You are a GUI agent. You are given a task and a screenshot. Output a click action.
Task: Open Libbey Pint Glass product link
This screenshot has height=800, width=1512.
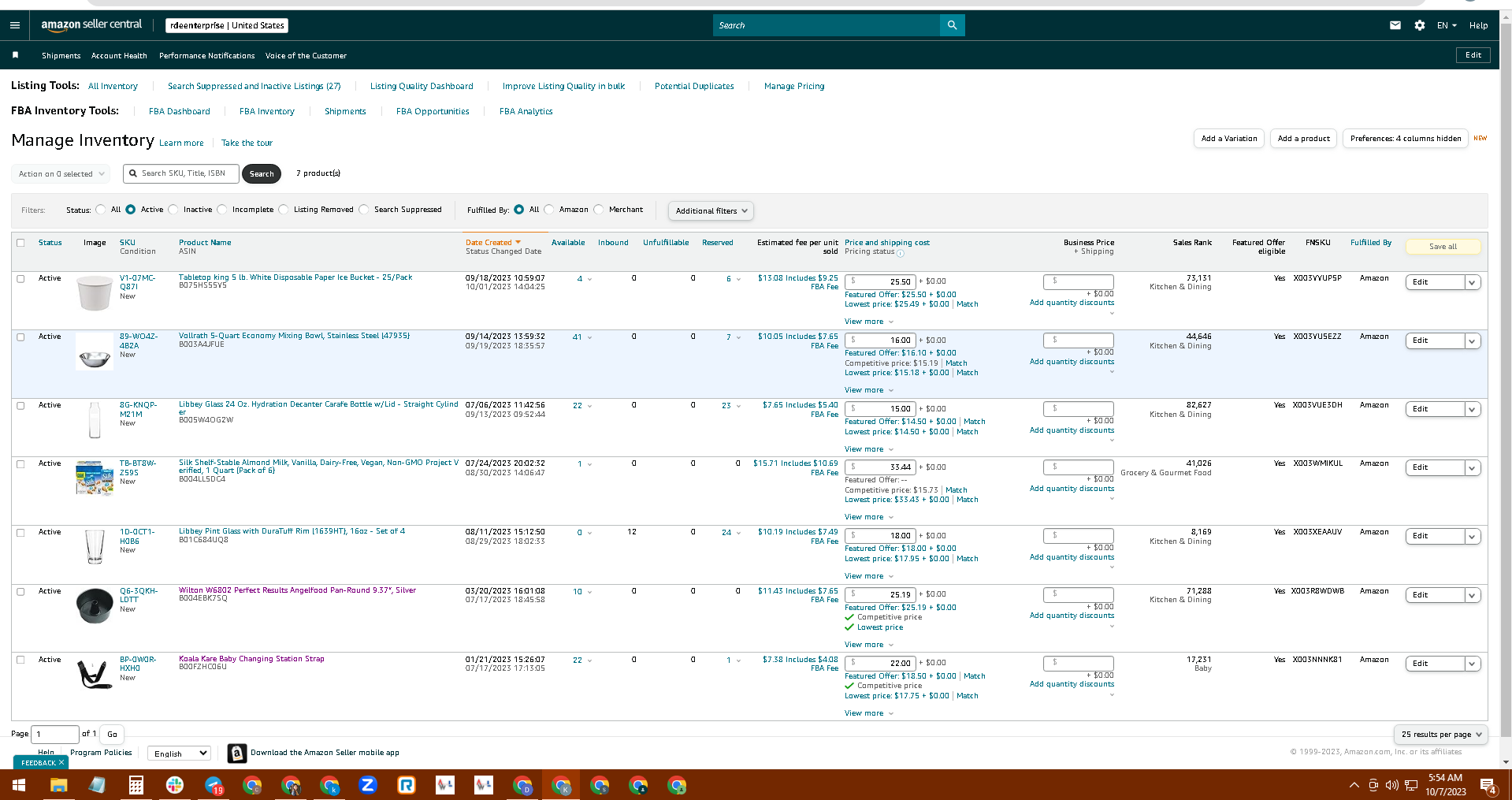pos(292,531)
